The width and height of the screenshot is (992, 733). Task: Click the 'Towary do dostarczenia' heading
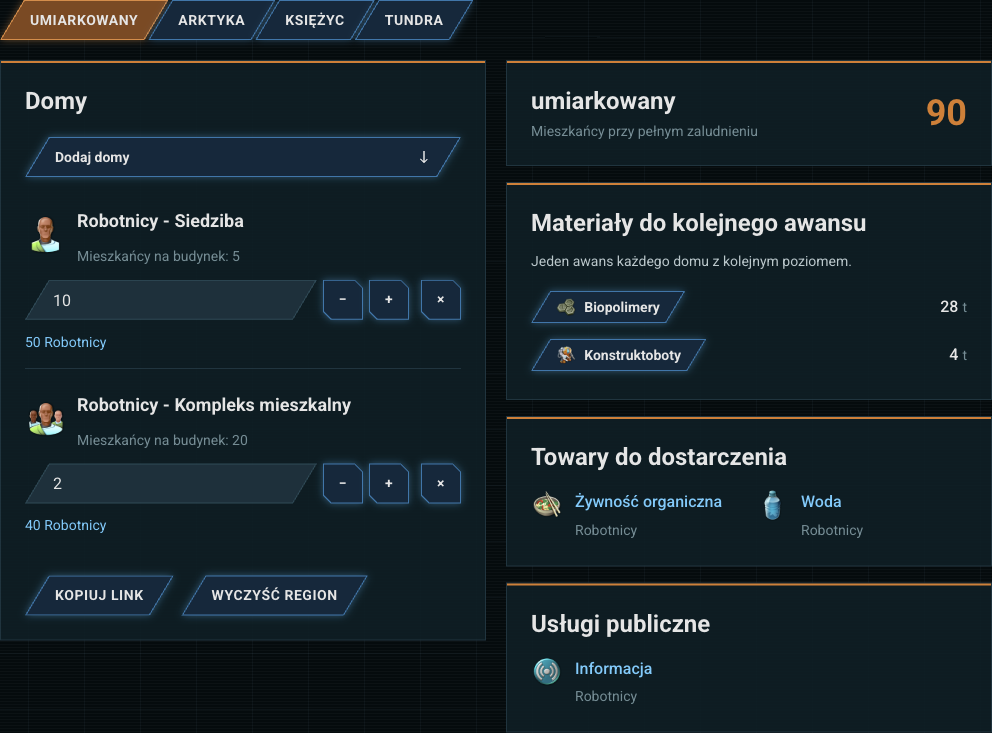point(659,457)
